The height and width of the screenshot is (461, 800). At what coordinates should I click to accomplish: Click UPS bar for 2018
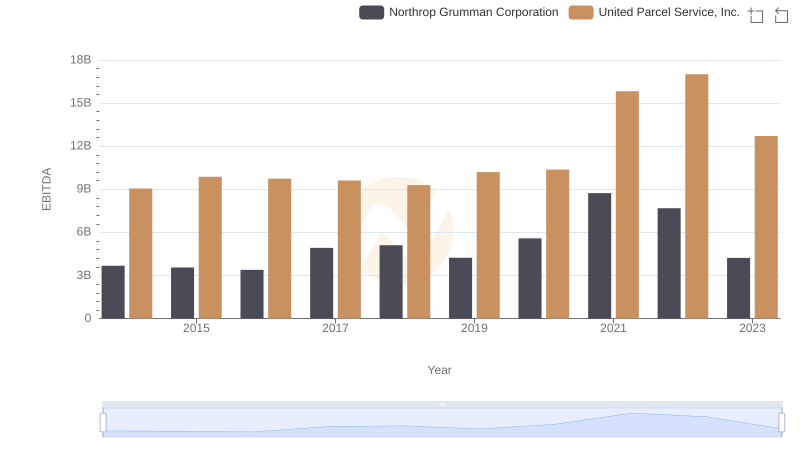coord(419,252)
